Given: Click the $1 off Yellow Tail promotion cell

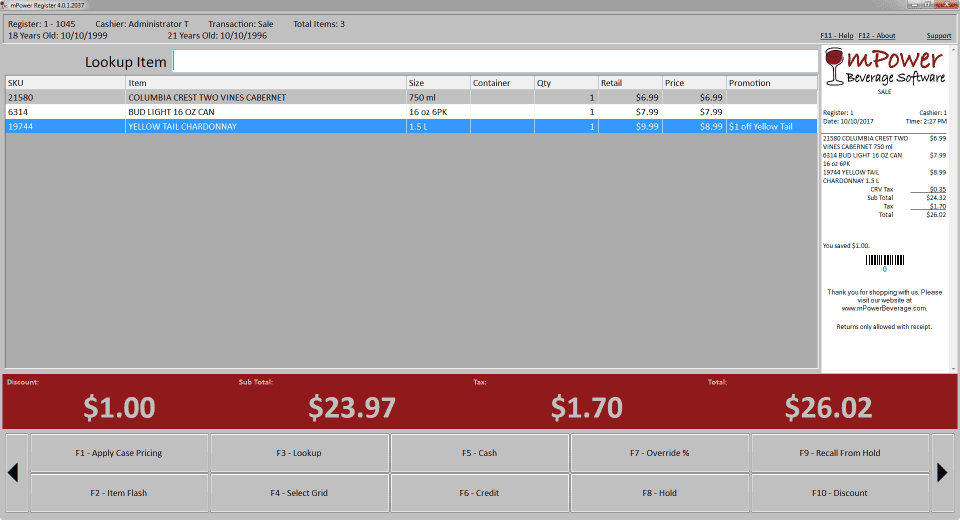Looking at the screenshot, I should pos(772,127).
